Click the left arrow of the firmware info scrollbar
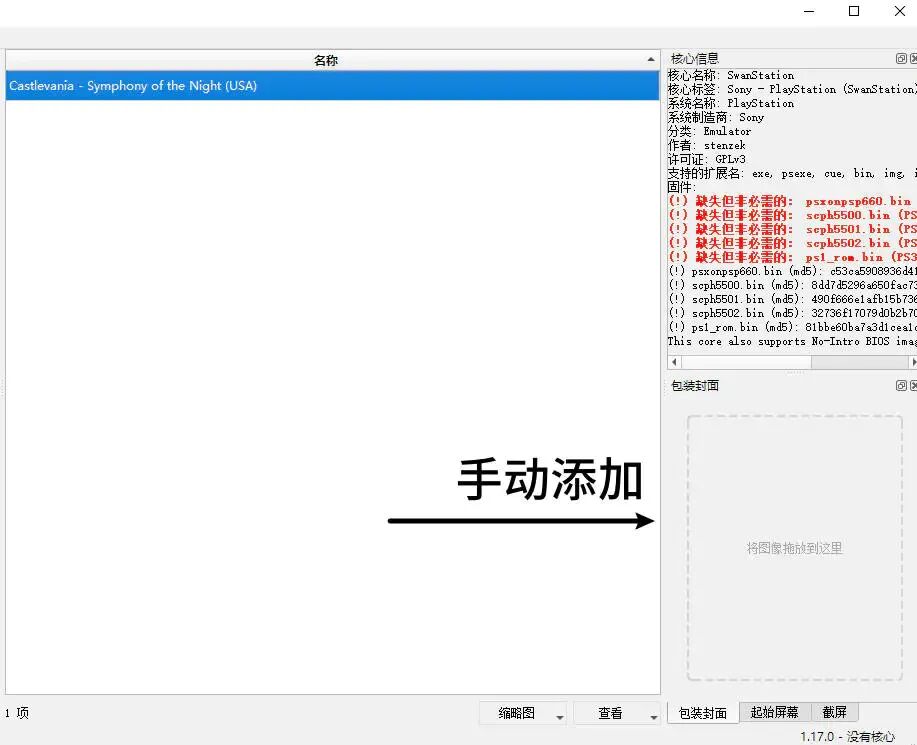917x745 pixels. coord(673,361)
